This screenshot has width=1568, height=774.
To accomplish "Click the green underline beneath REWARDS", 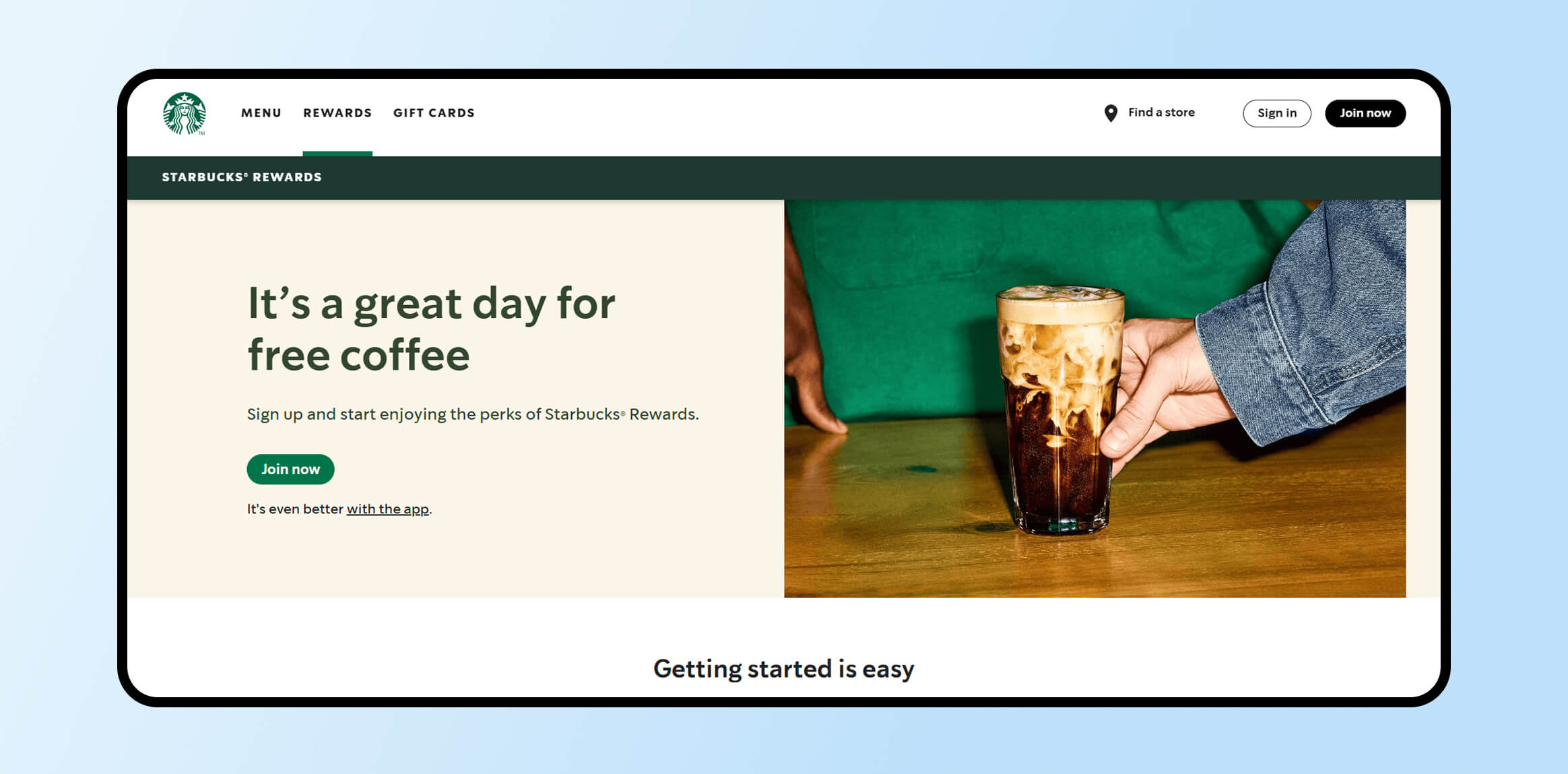I will pos(337,154).
